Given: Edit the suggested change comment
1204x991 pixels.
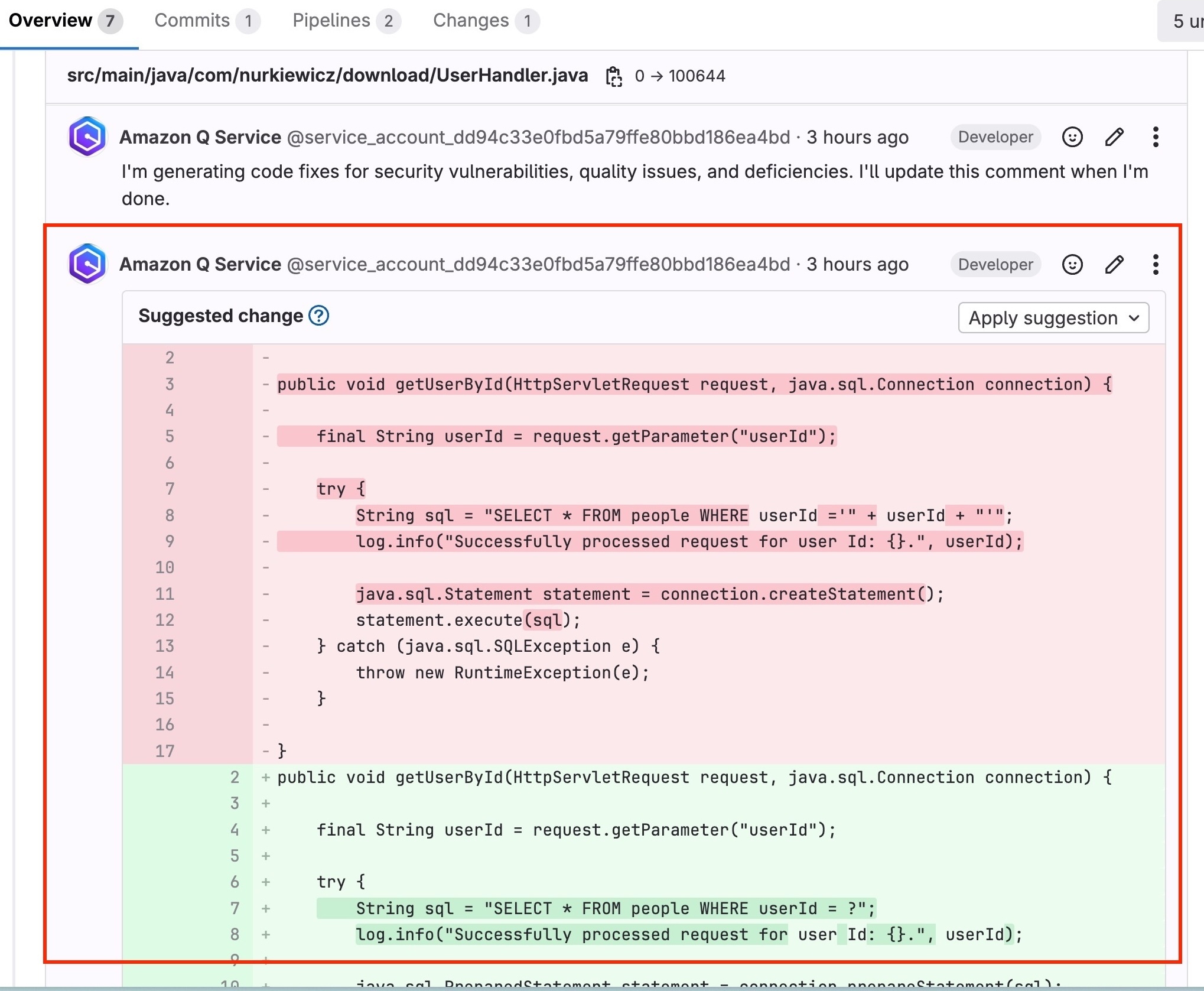Looking at the screenshot, I should coord(1114,264).
